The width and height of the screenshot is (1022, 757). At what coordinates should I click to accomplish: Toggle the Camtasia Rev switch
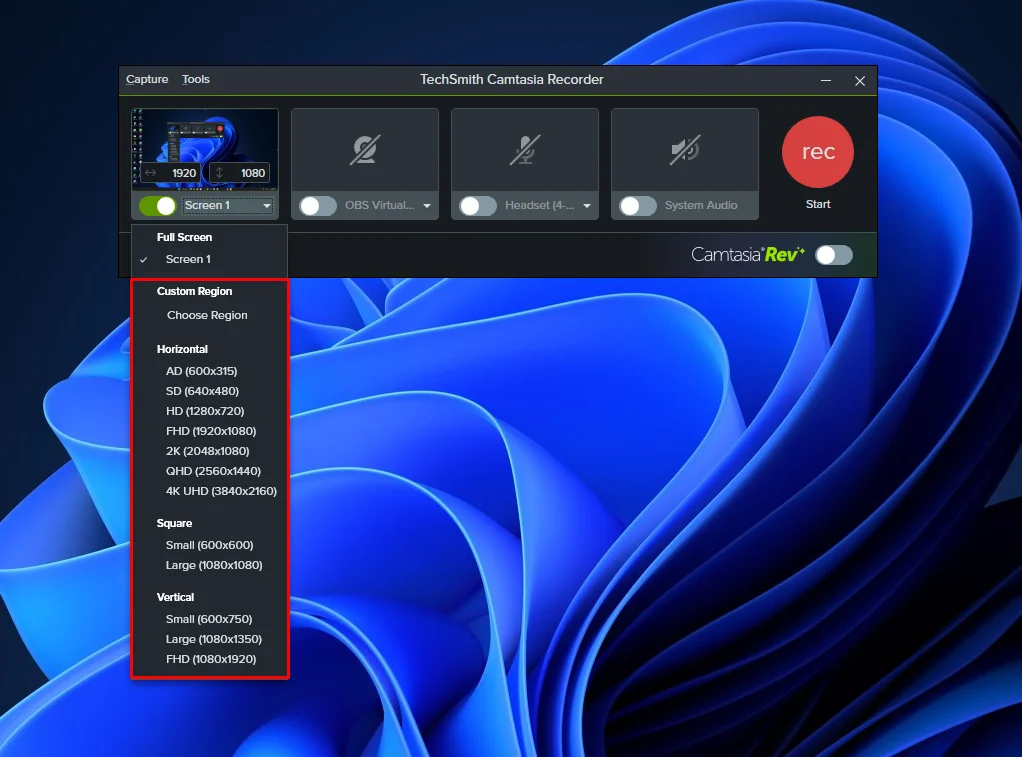[x=834, y=255]
